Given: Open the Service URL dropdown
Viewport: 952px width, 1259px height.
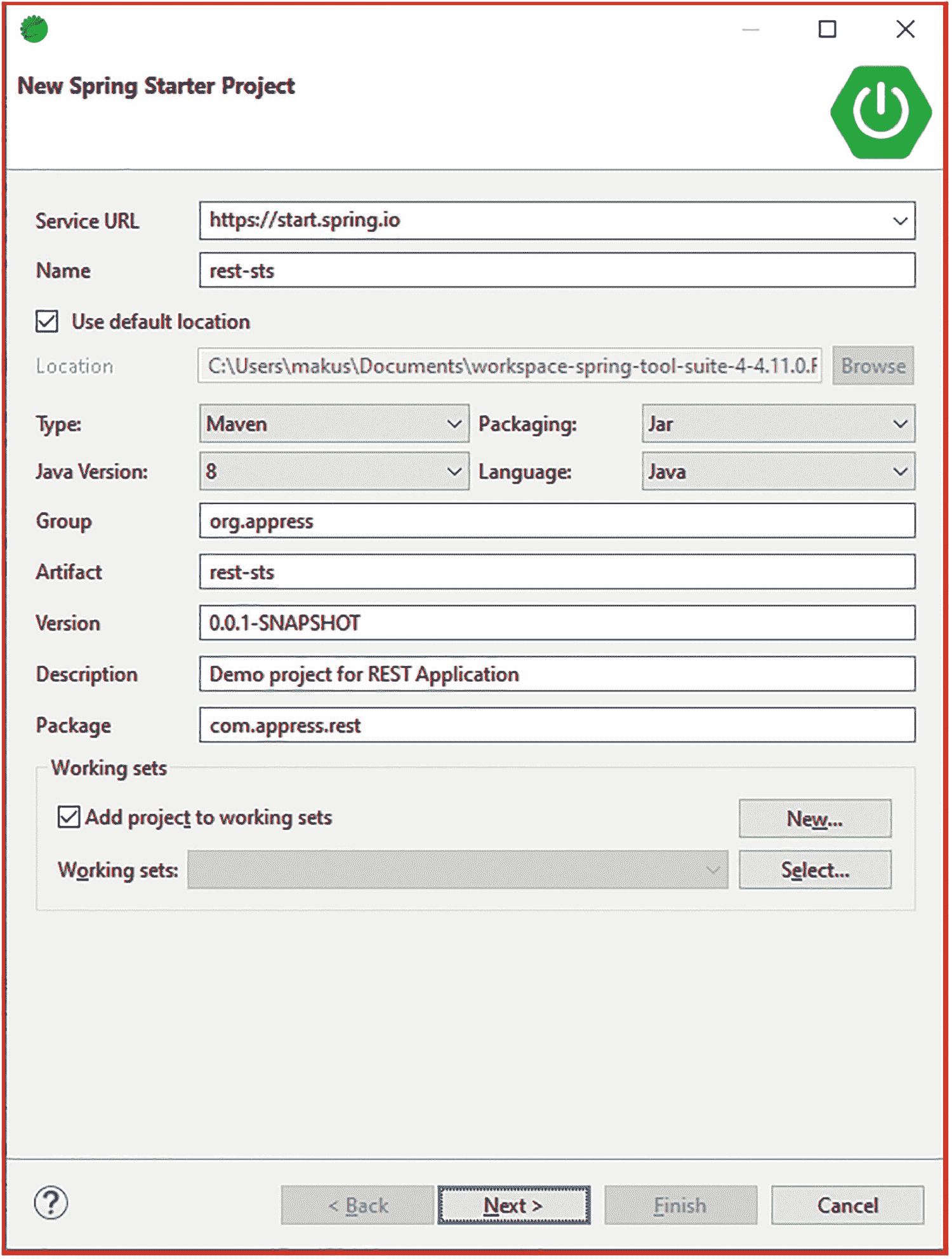Looking at the screenshot, I should [x=900, y=221].
